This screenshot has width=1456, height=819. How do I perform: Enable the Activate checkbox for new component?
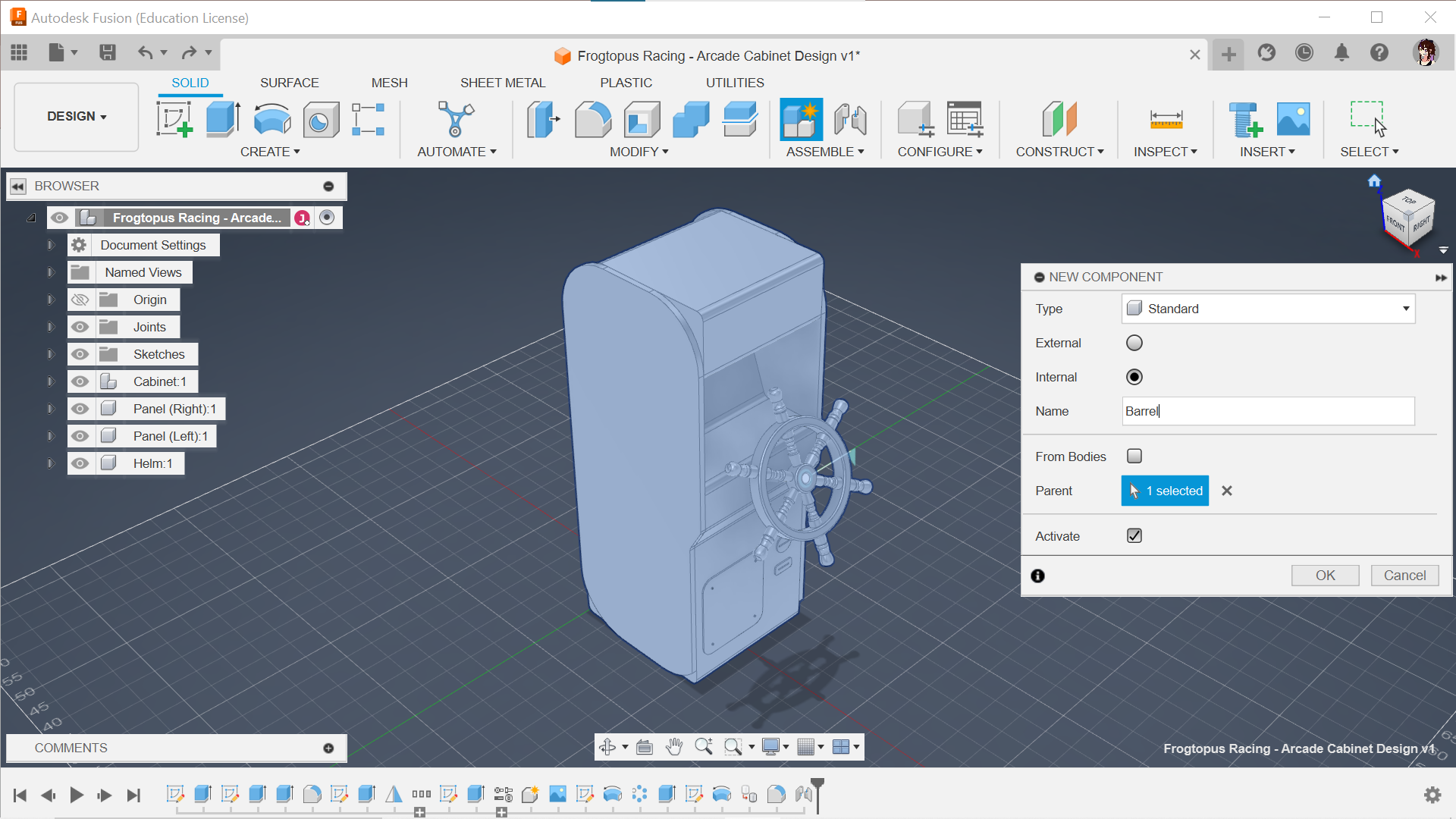click(1134, 536)
